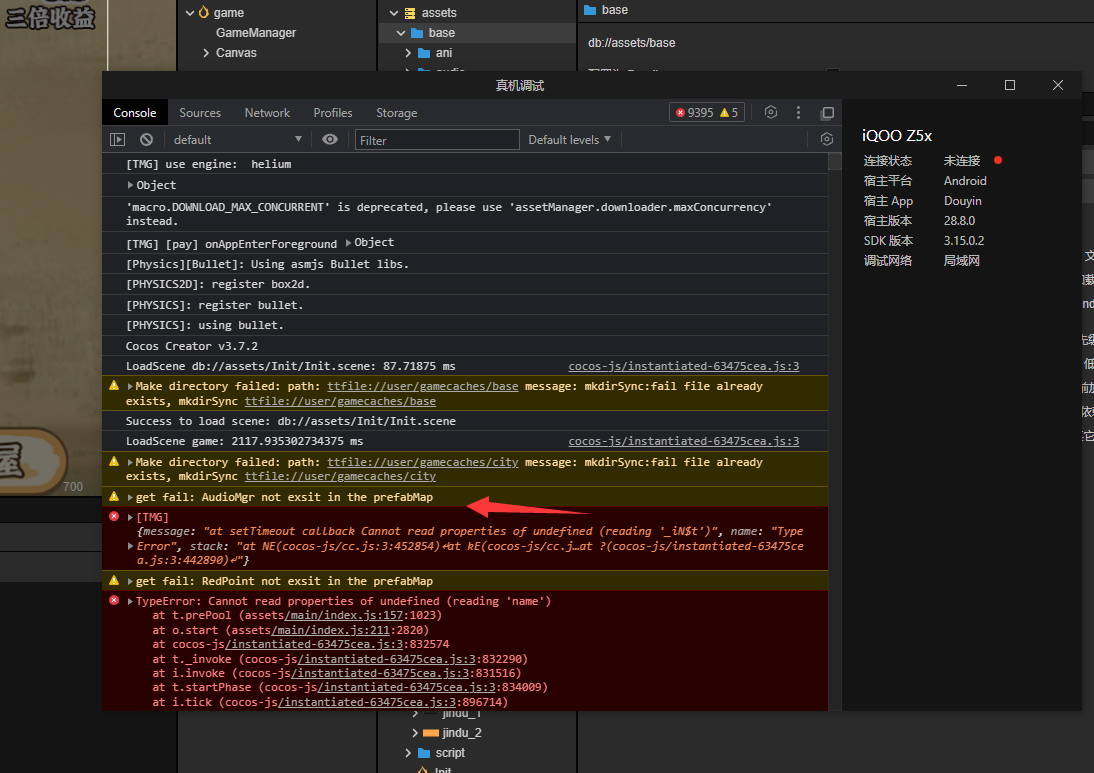Open source link next to LoadScene Init.scene

684,366
